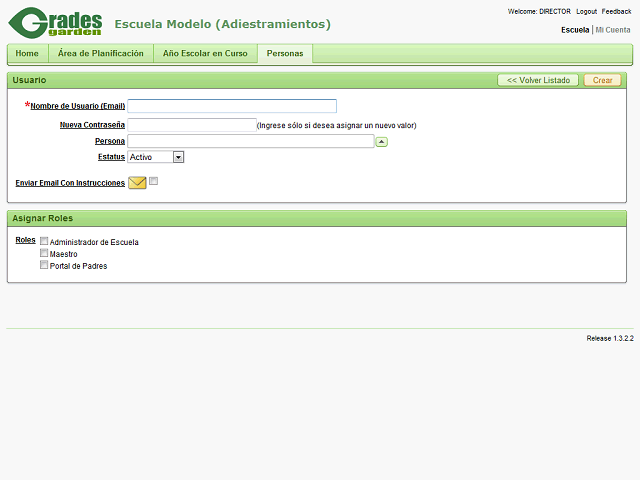Go to the Mi Cuenta link
Image resolution: width=640 pixels, height=480 pixels.
613,30
